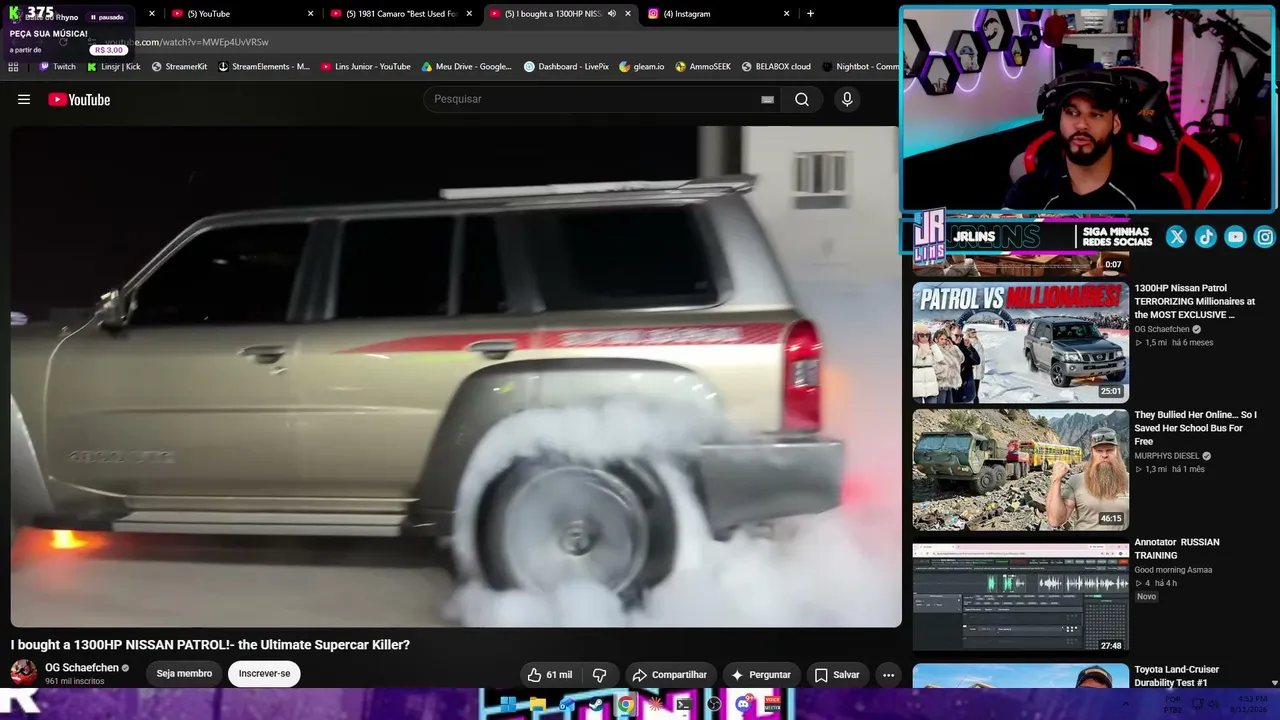The height and width of the screenshot is (720, 1280).
Task: Launch File Explorer from the taskbar
Action: (x=538, y=704)
